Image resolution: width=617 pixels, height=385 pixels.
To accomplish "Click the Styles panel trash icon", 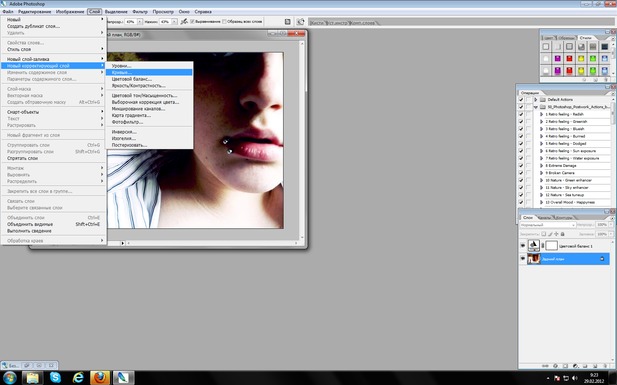I will (606, 80).
